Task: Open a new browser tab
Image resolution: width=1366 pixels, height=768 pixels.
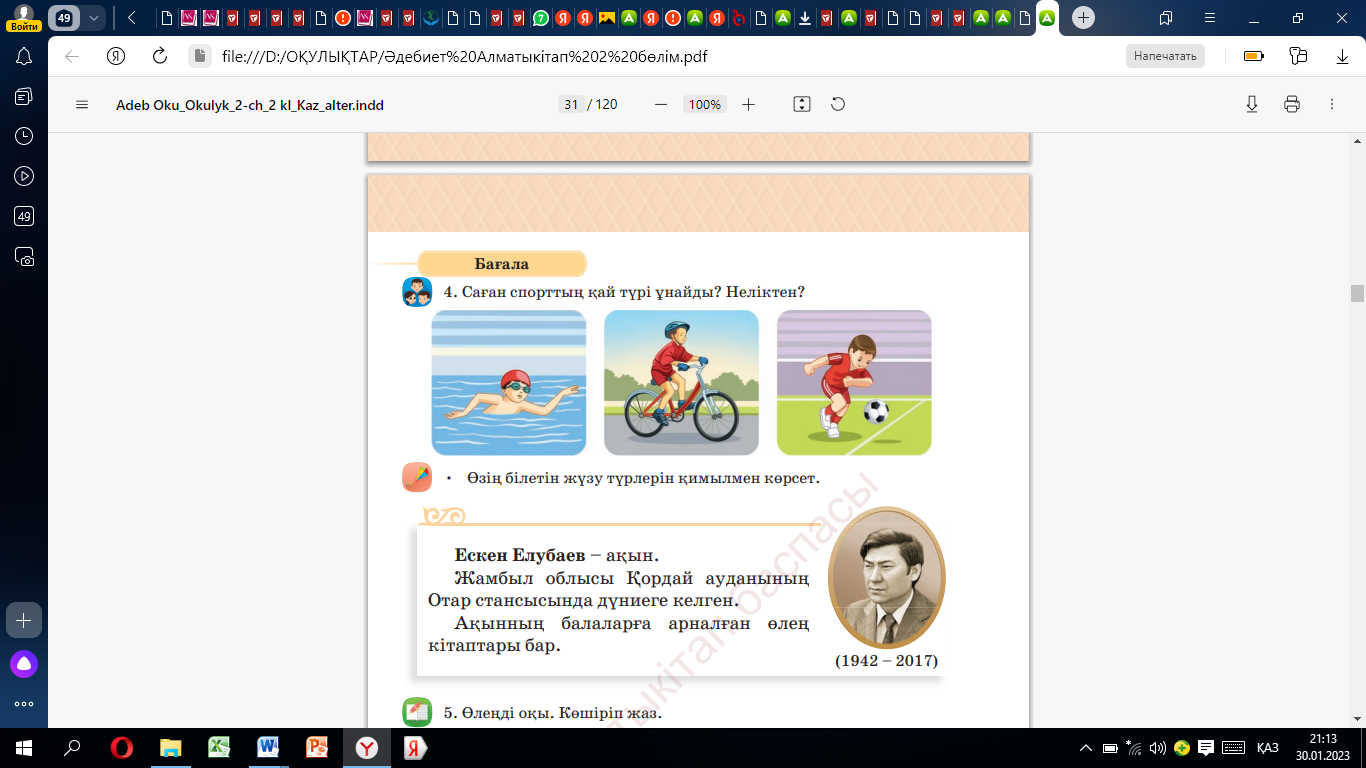Action: pos(1083,18)
